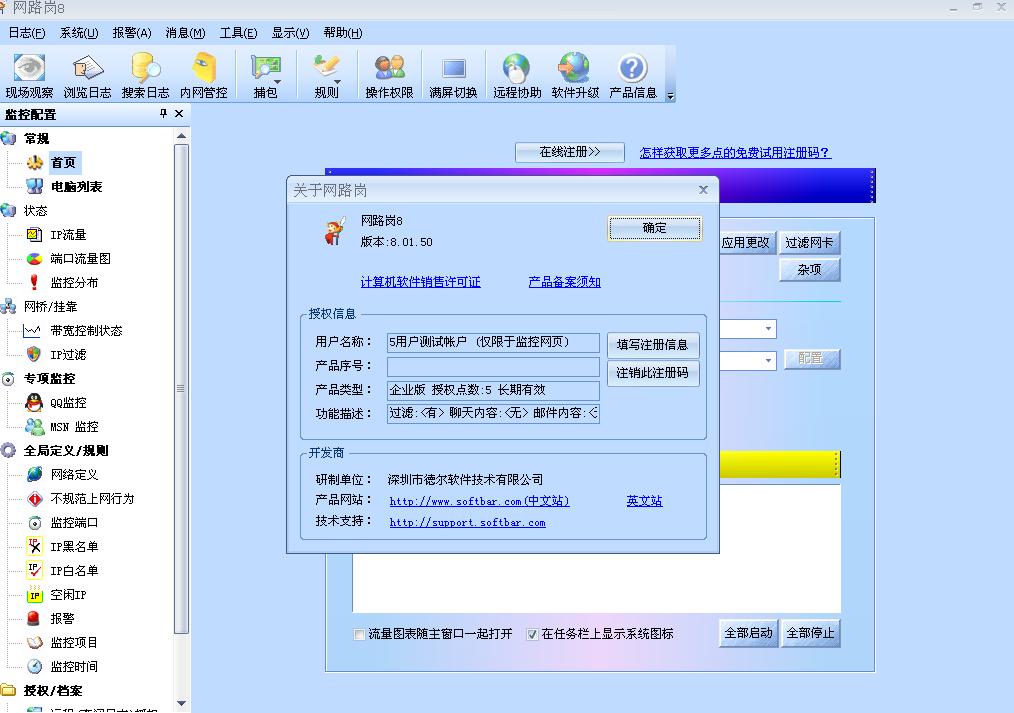The width and height of the screenshot is (1014, 713).
Task: Open 远程协助 remote assistance
Action: pos(517,76)
